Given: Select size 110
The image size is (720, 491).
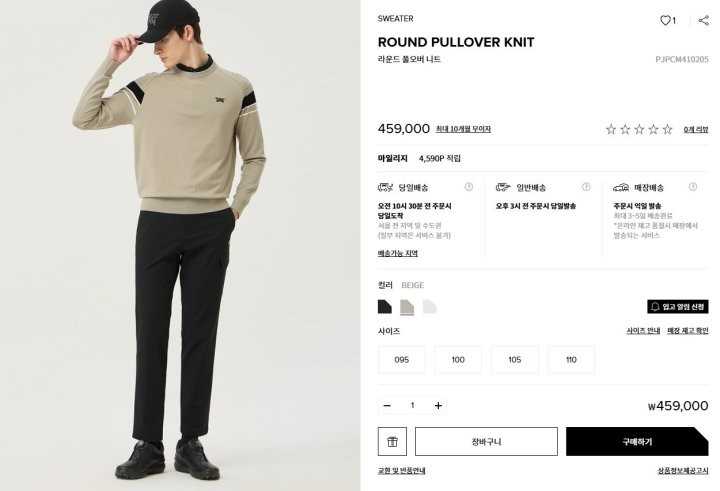Looking at the screenshot, I should (x=571, y=360).
